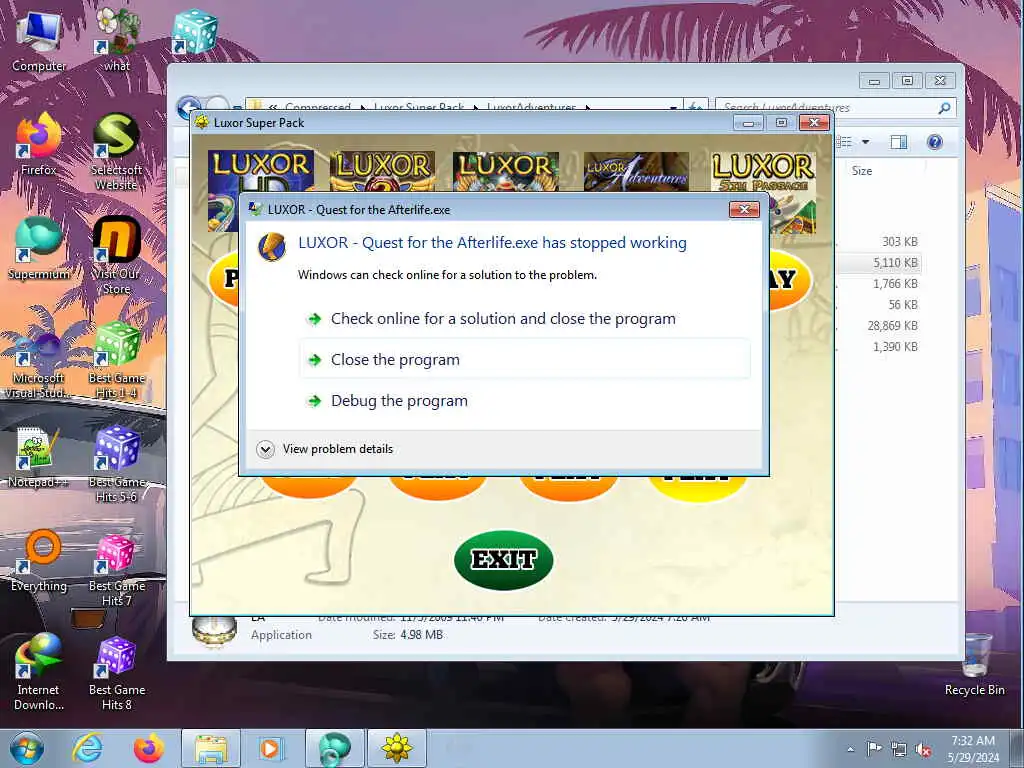
Task: Open Internet Download Manager shortcut
Action: tap(39, 671)
